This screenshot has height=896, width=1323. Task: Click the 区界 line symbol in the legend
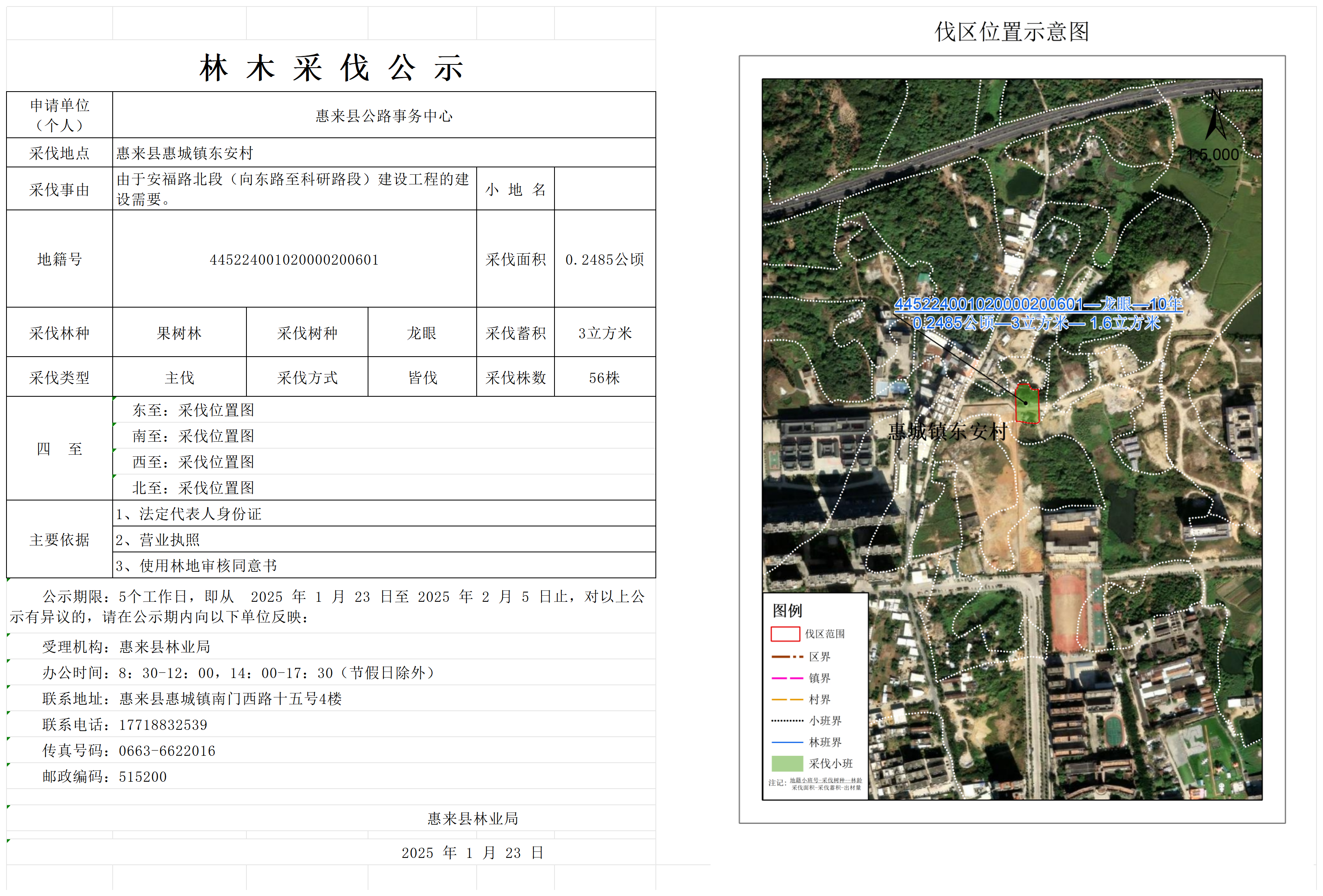point(787,657)
